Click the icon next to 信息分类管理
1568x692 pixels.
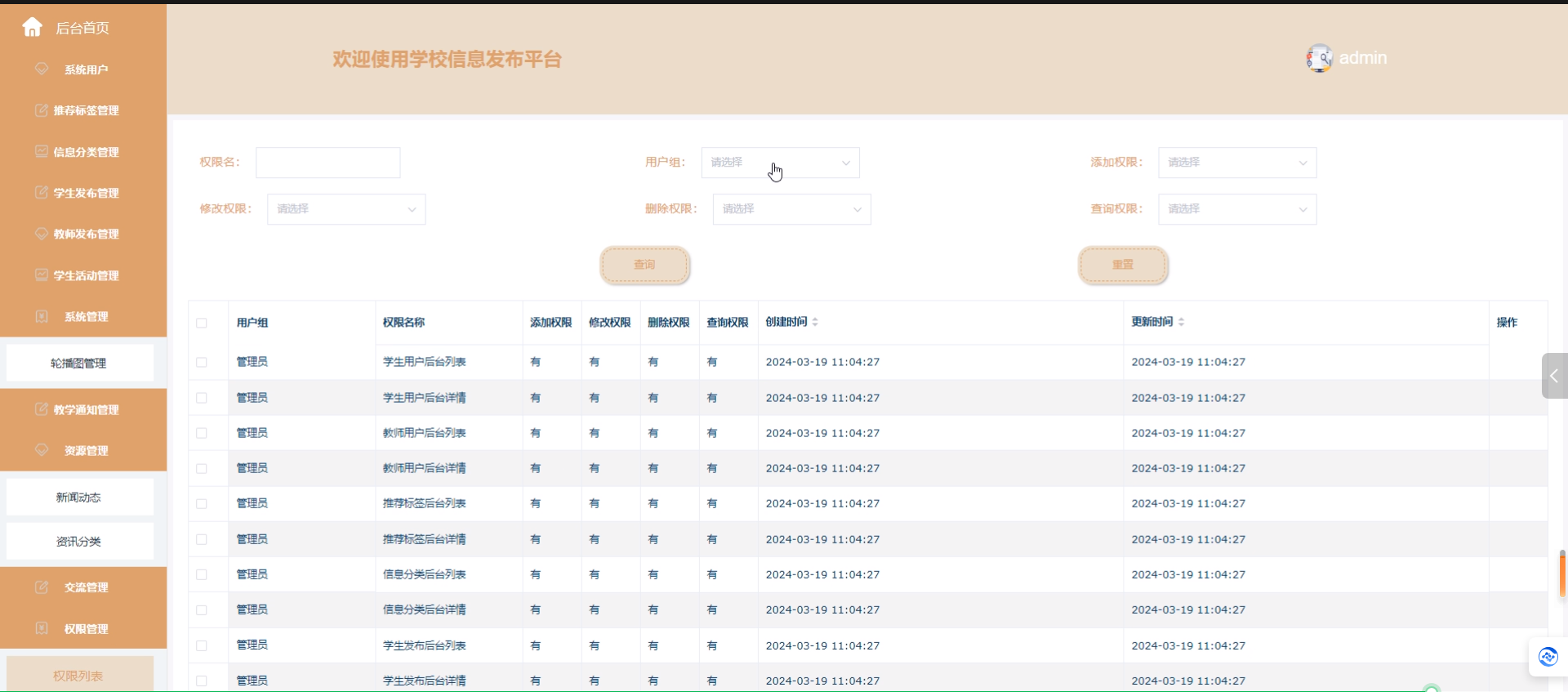(x=42, y=151)
